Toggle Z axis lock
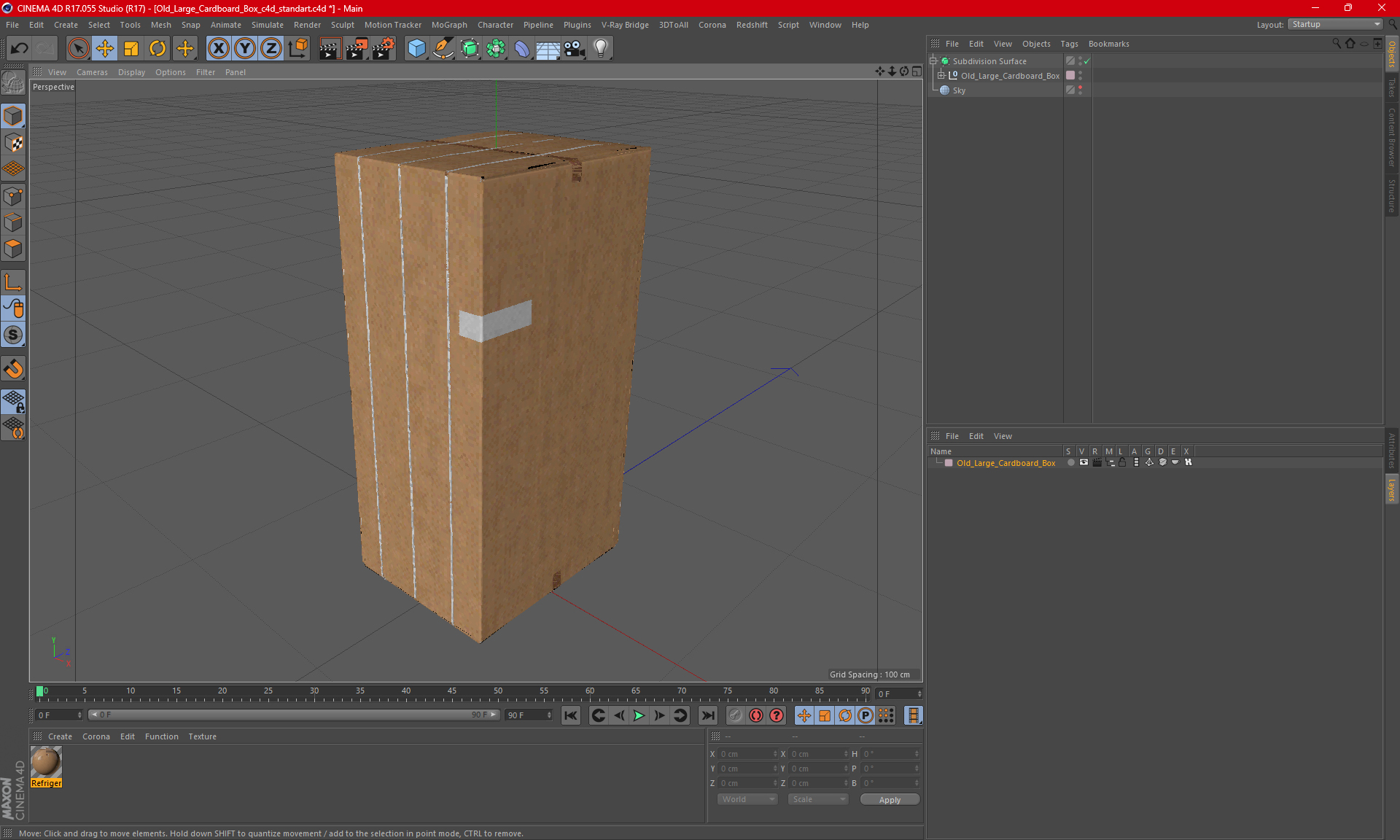This screenshot has height=840, width=1400. 271,48
